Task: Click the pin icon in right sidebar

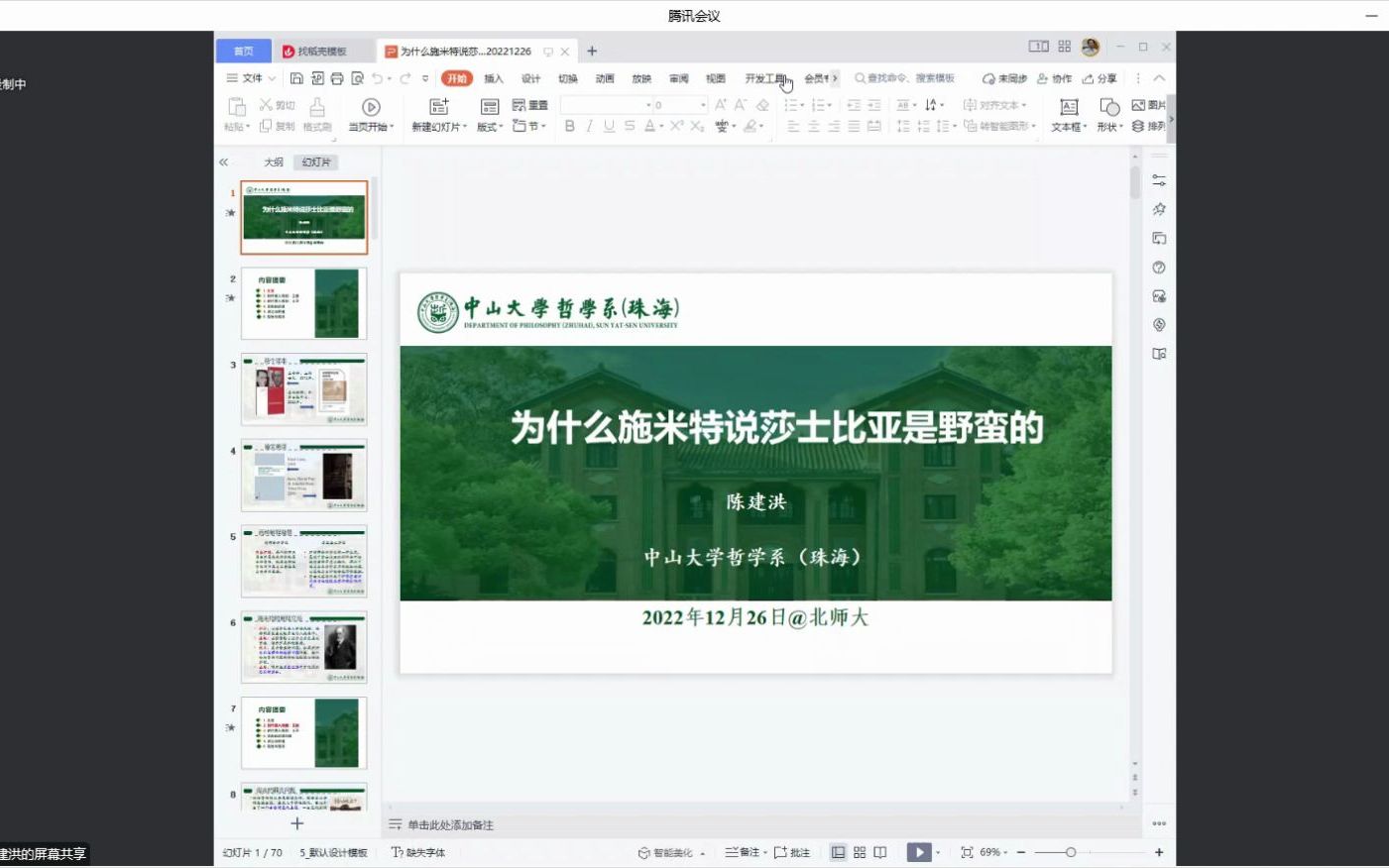Action: tap(1159, 209)
